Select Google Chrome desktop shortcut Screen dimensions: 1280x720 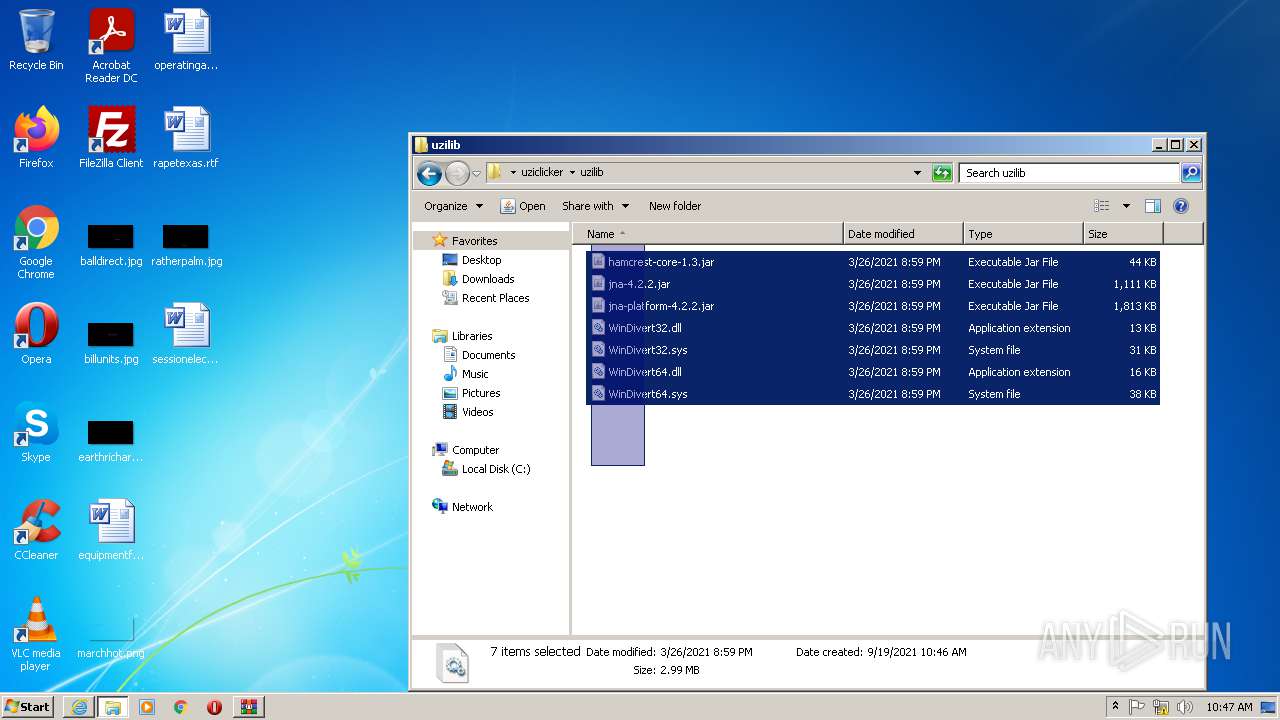[x=36, y=242]
